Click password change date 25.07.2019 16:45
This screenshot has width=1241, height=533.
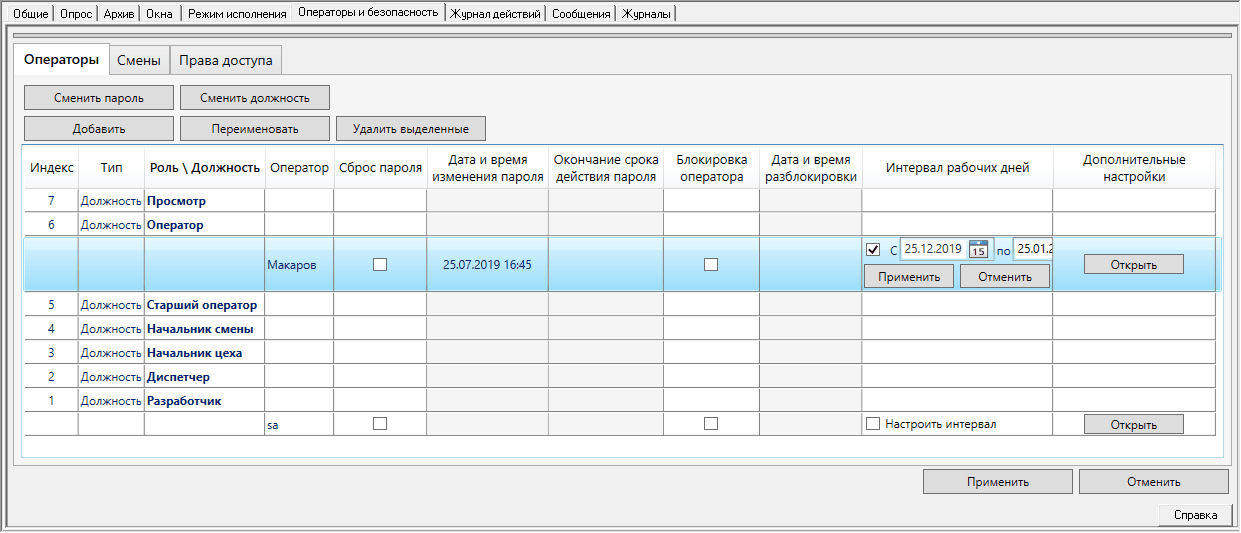(487, 265)
